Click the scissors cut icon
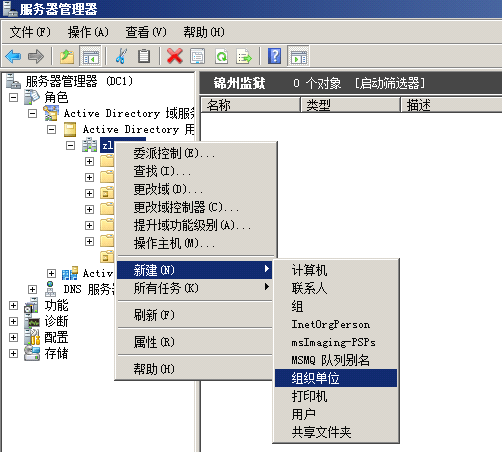The image size is (502, 452). point(121,56)
